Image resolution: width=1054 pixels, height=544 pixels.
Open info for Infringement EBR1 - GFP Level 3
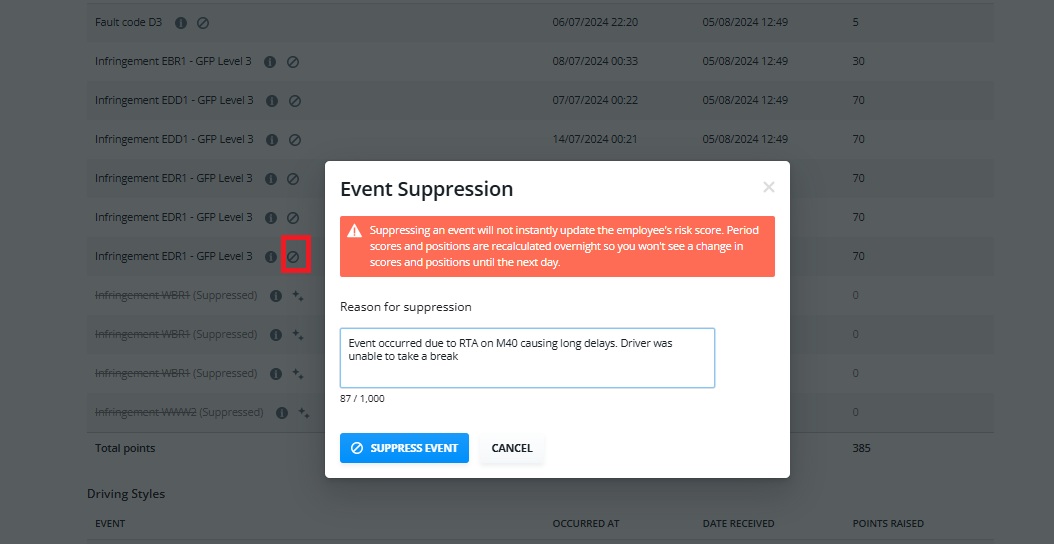(270, 61)
